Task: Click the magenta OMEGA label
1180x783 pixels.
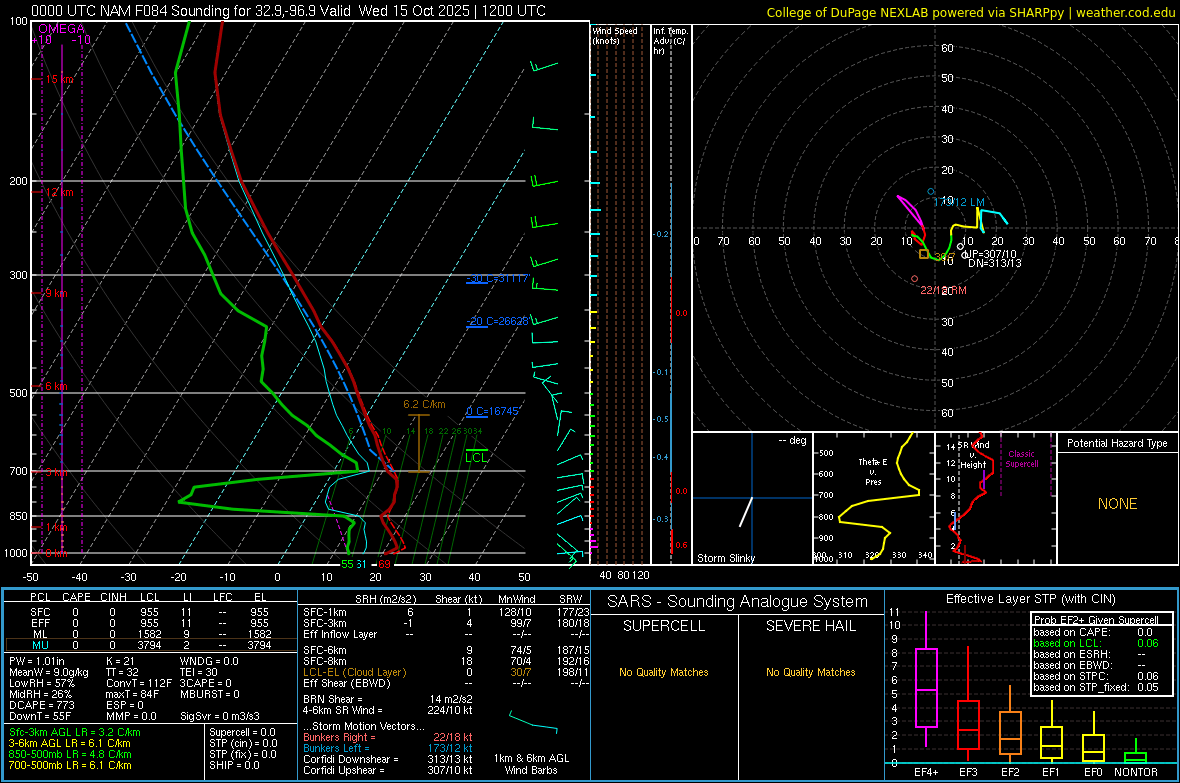Action: 62,29
